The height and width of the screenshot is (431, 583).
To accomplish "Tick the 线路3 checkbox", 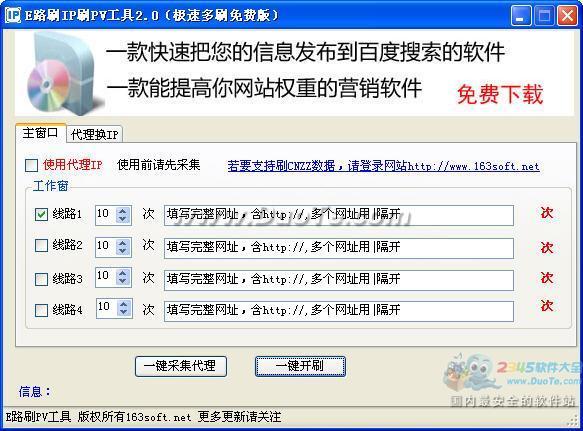I will point(41,279).
